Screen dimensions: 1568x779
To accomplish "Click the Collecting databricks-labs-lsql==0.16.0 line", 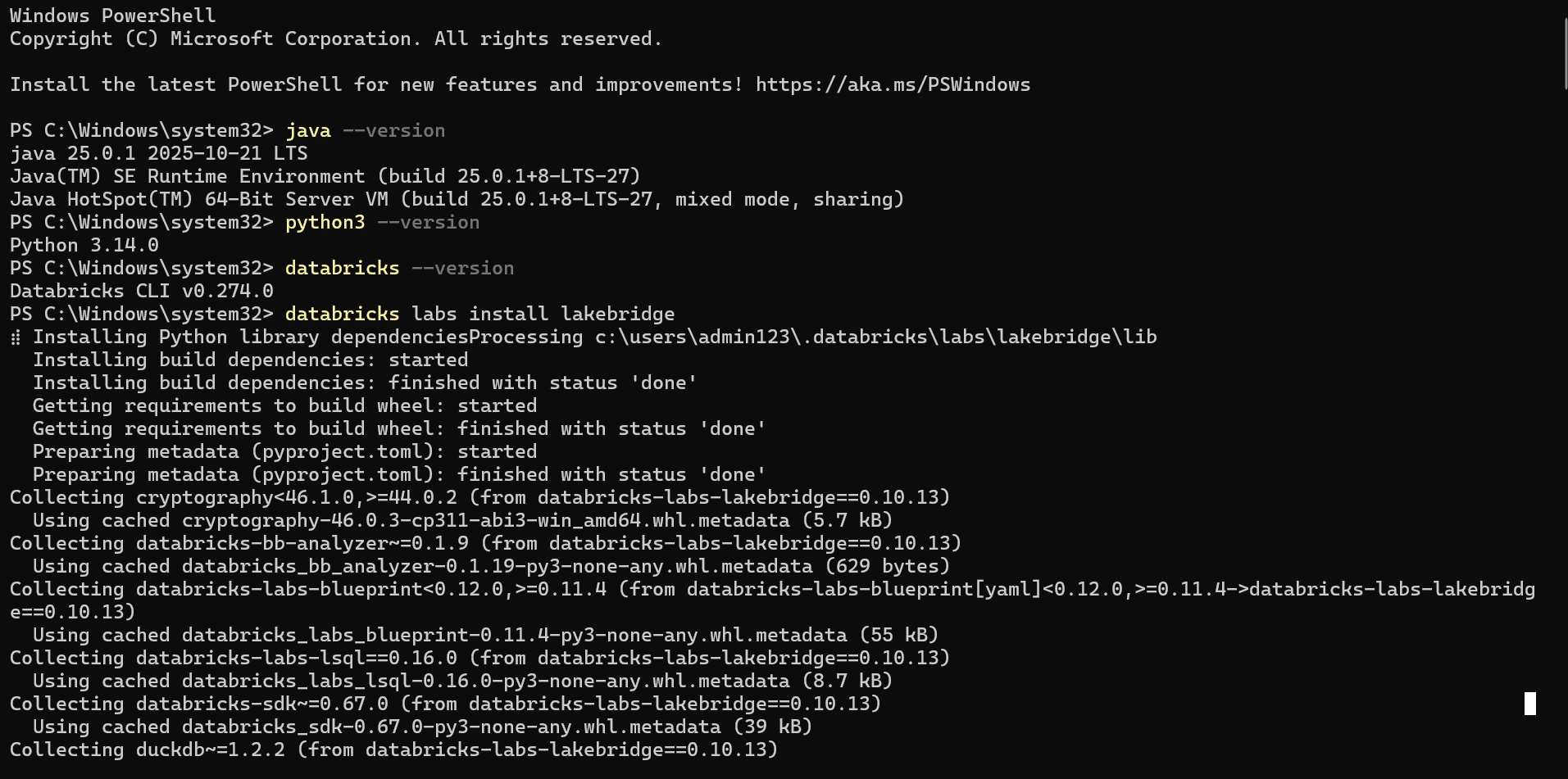I will click(479, 659).
